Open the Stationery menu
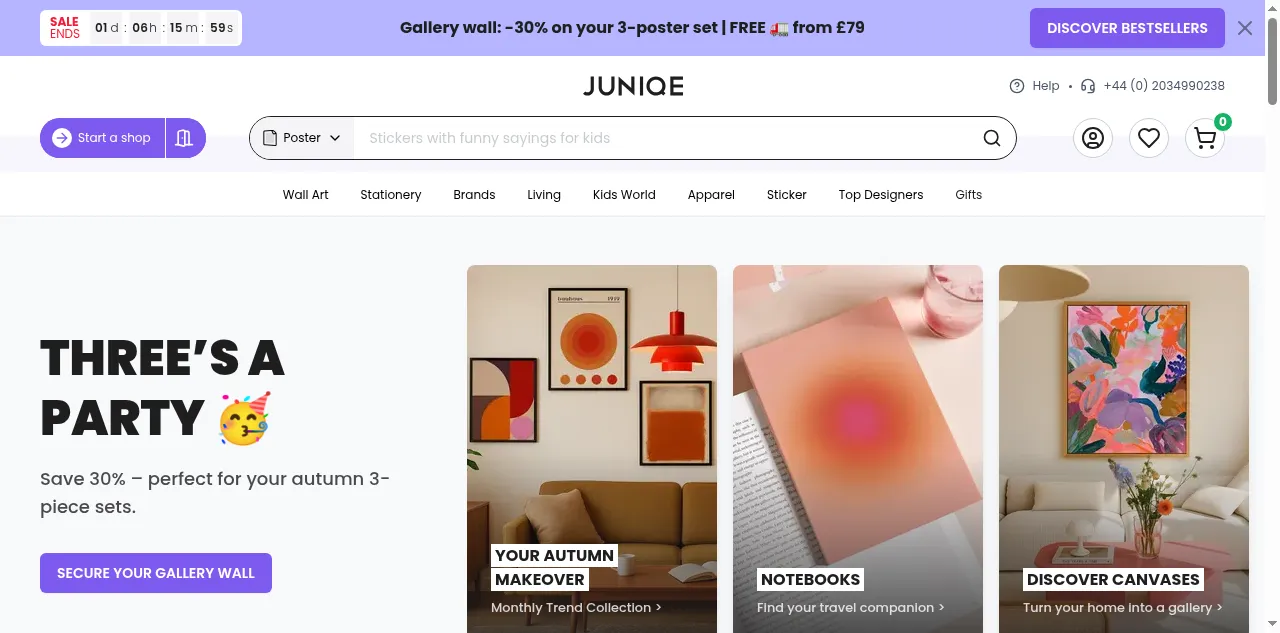 (x=391, y=195)
